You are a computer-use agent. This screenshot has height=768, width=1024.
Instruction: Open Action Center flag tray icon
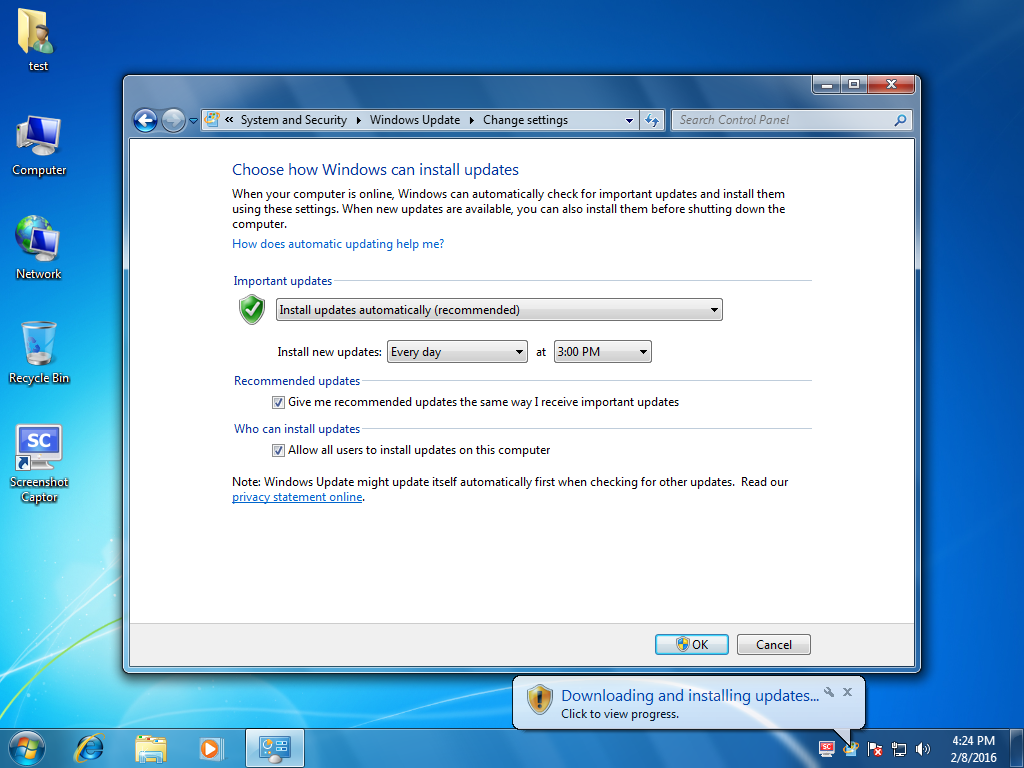[875, 748]
